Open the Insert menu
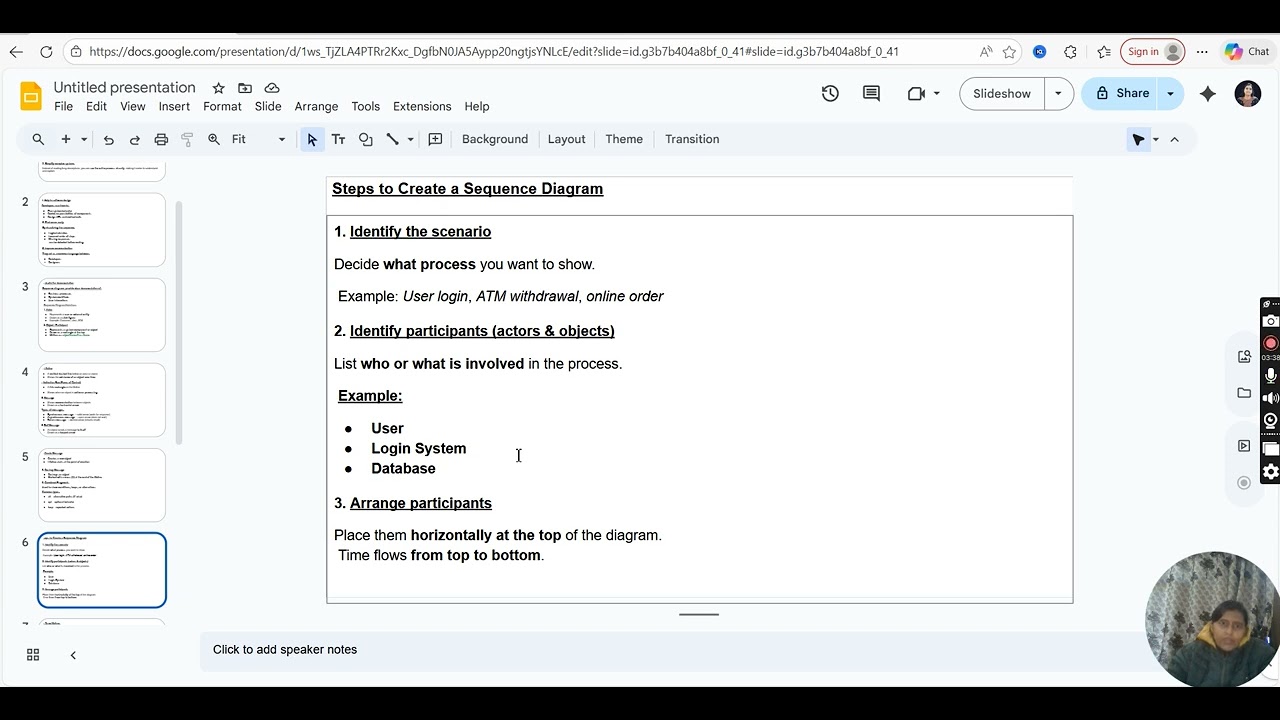1280x720 pixels. pos(174,106)
